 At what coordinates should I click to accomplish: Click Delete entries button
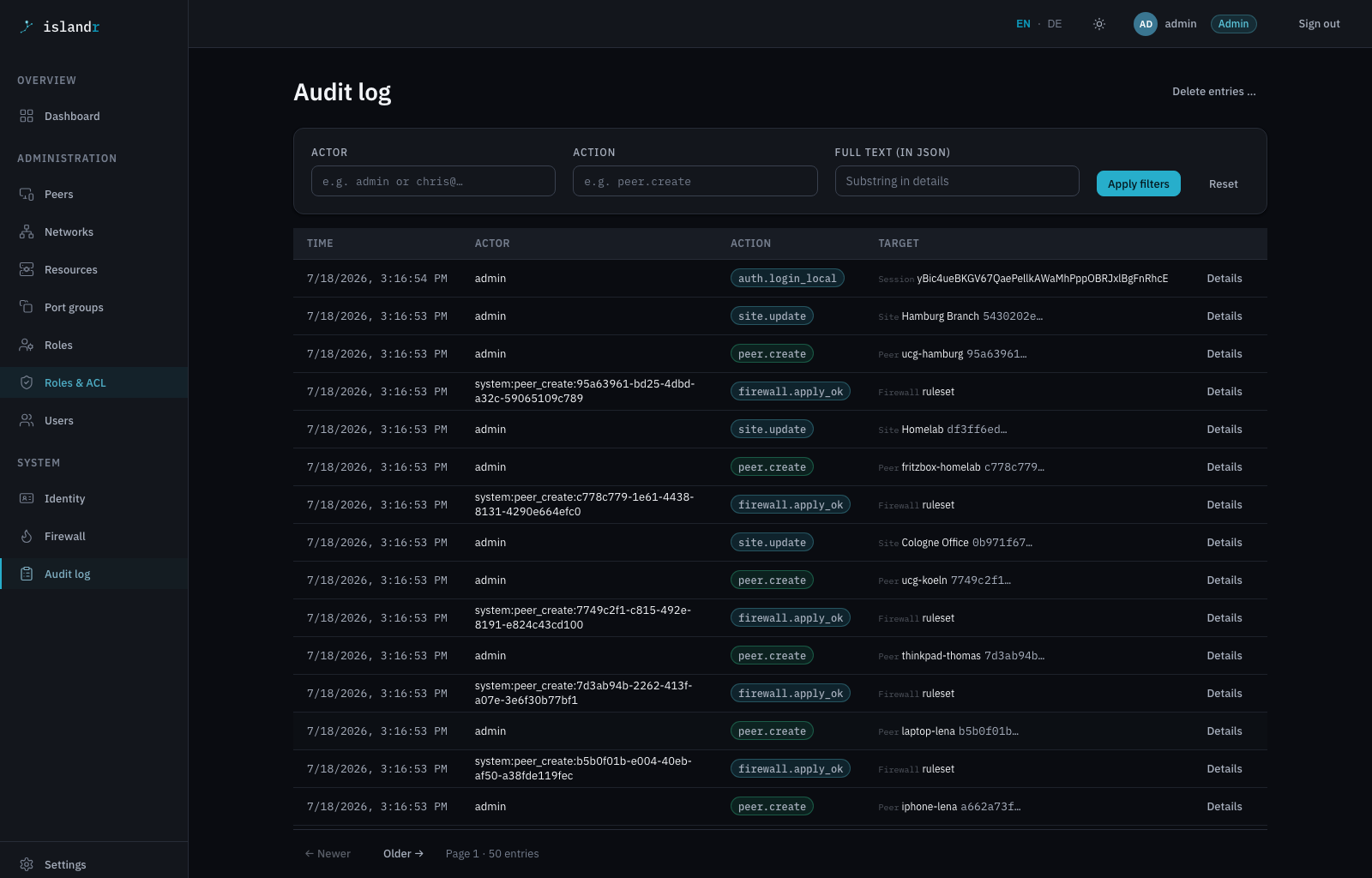tap(1214, 92)
